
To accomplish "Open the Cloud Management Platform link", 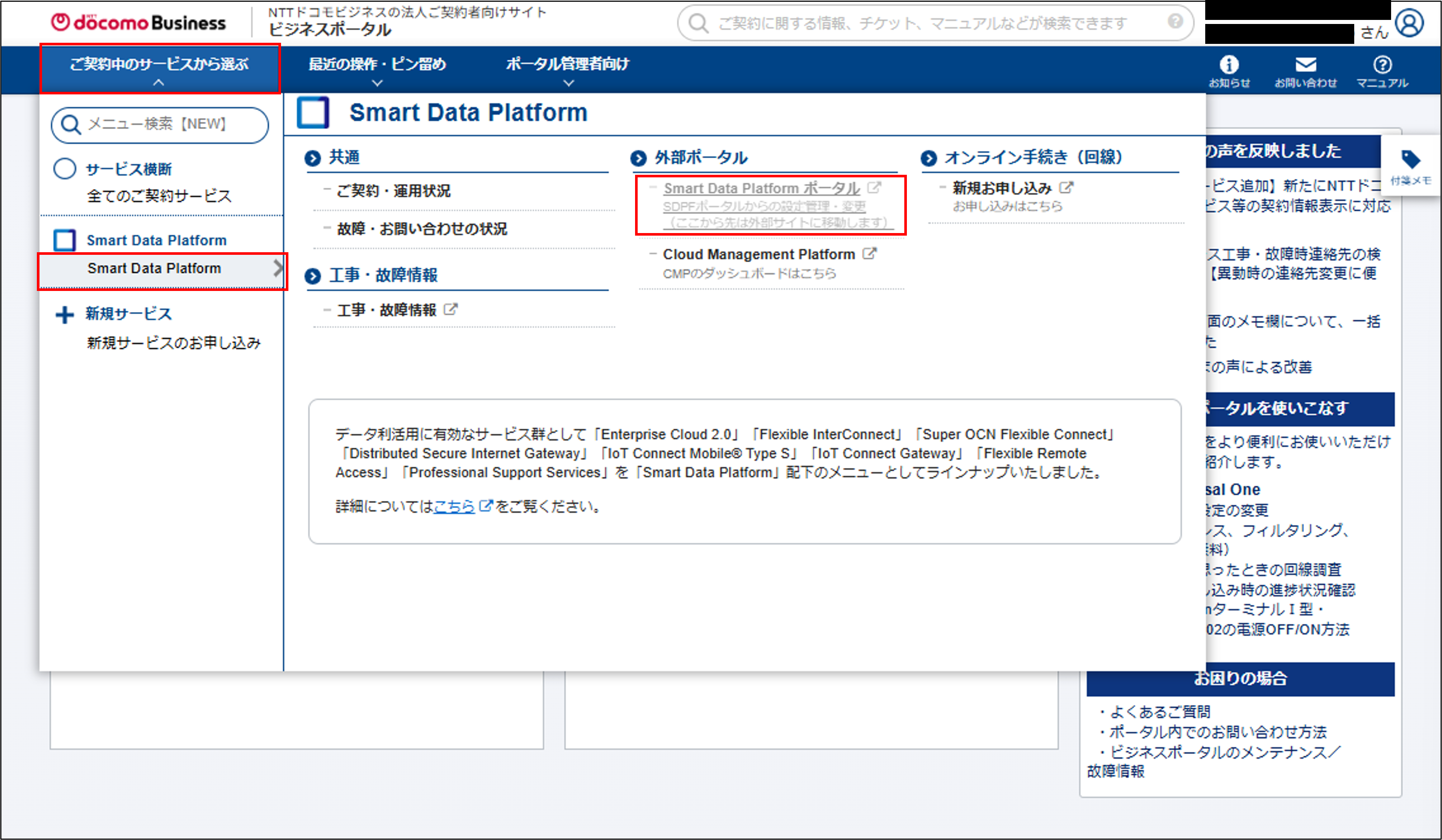I will 759,254.
